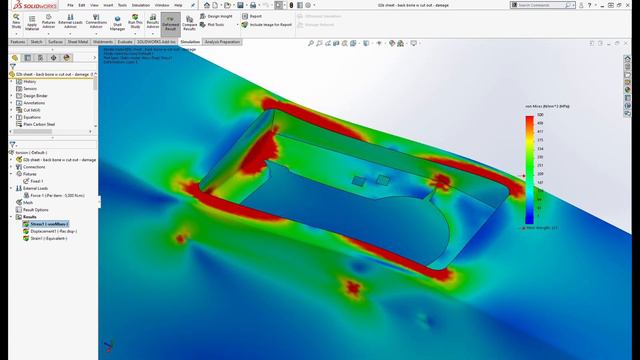
Task: Click the Report button
Action: click(x=252, y=16)
